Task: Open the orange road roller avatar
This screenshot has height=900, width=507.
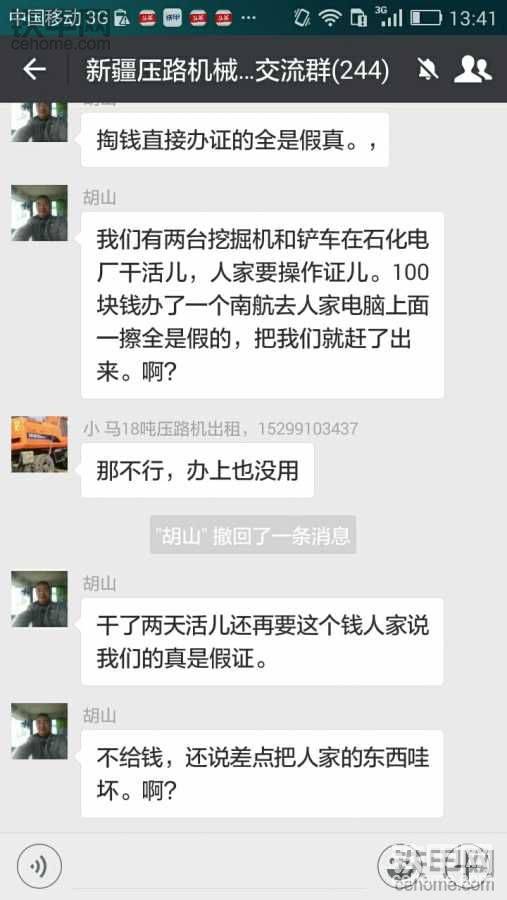Action: [x=40, y=444]
